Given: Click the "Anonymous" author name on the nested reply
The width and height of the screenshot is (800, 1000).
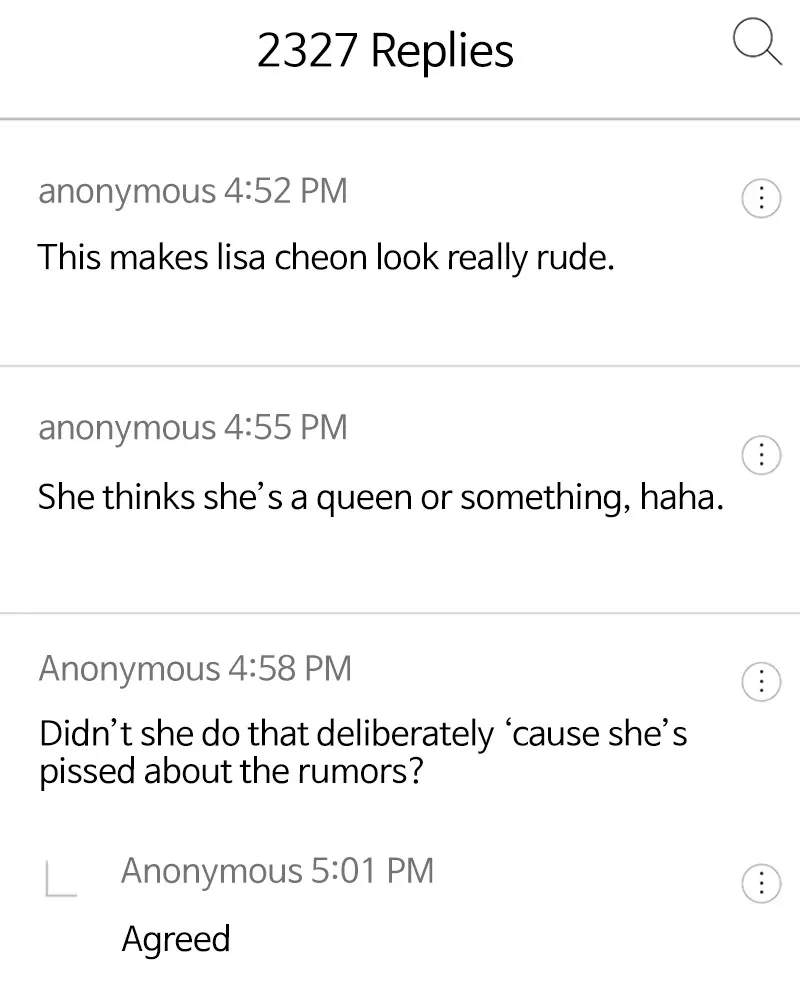Looking at the screenshot, I should (x=211, y=870).
